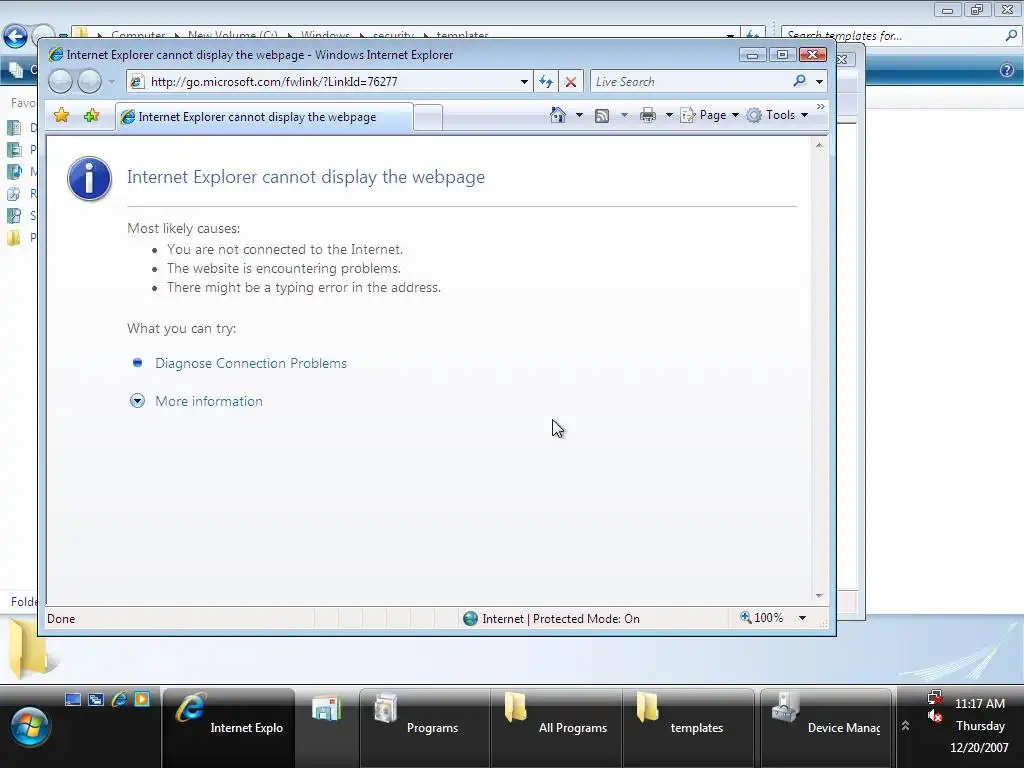
Task: Switch to Device Manager taskbar button
Action: [x=825, y=728]
